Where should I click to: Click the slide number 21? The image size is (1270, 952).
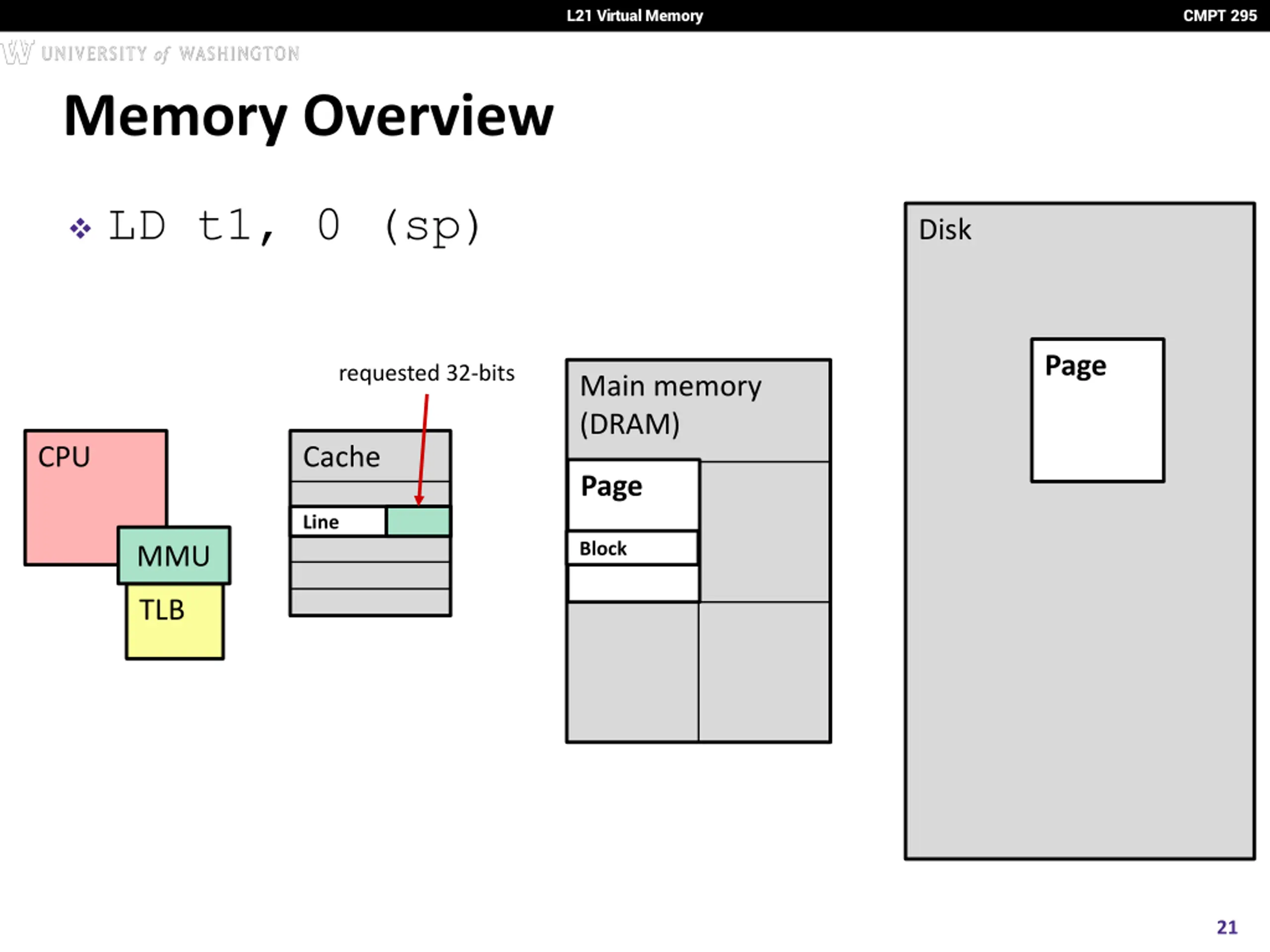pos(1227,927)
